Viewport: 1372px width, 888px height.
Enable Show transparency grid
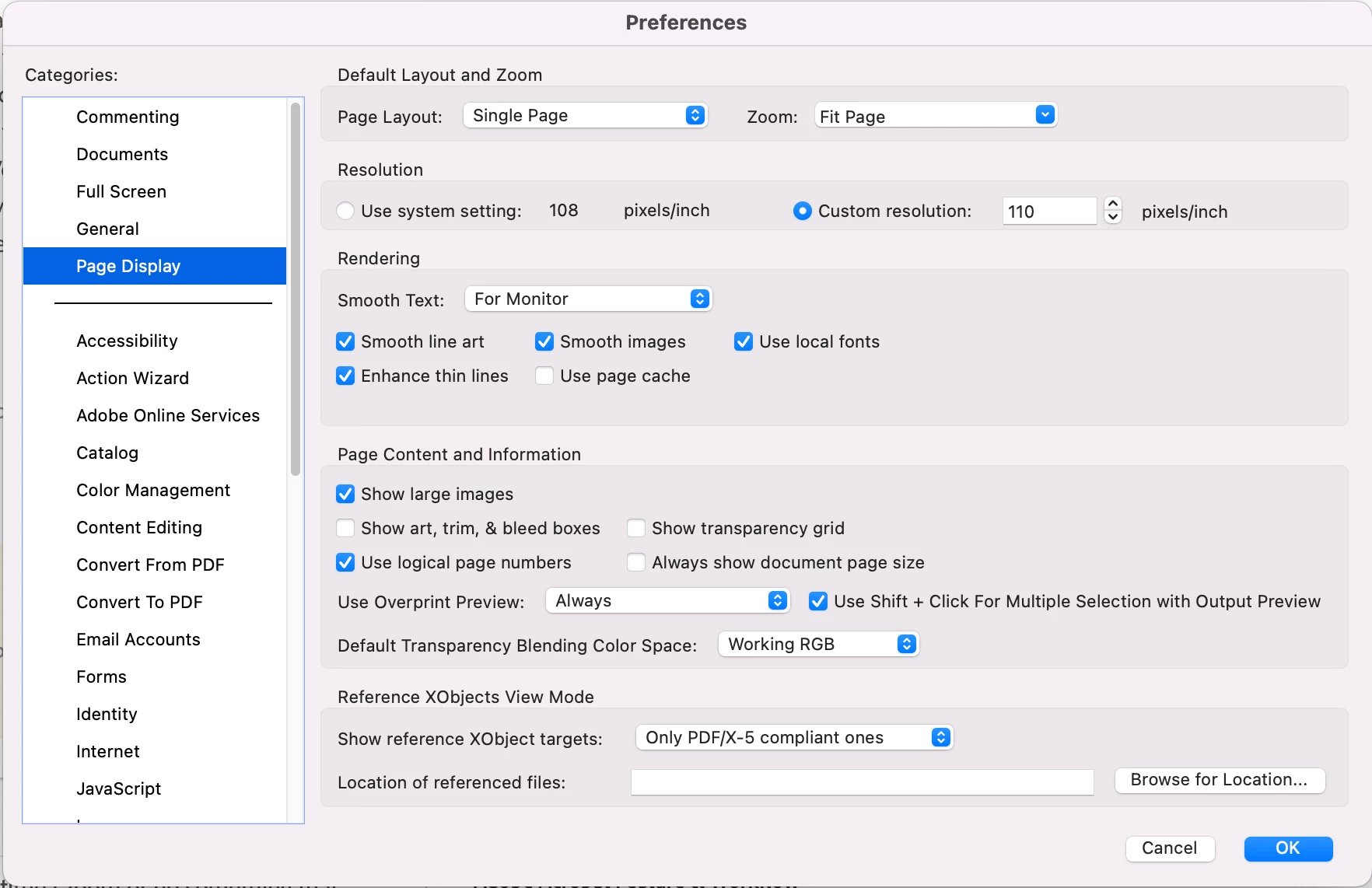(x=636, y=528)
